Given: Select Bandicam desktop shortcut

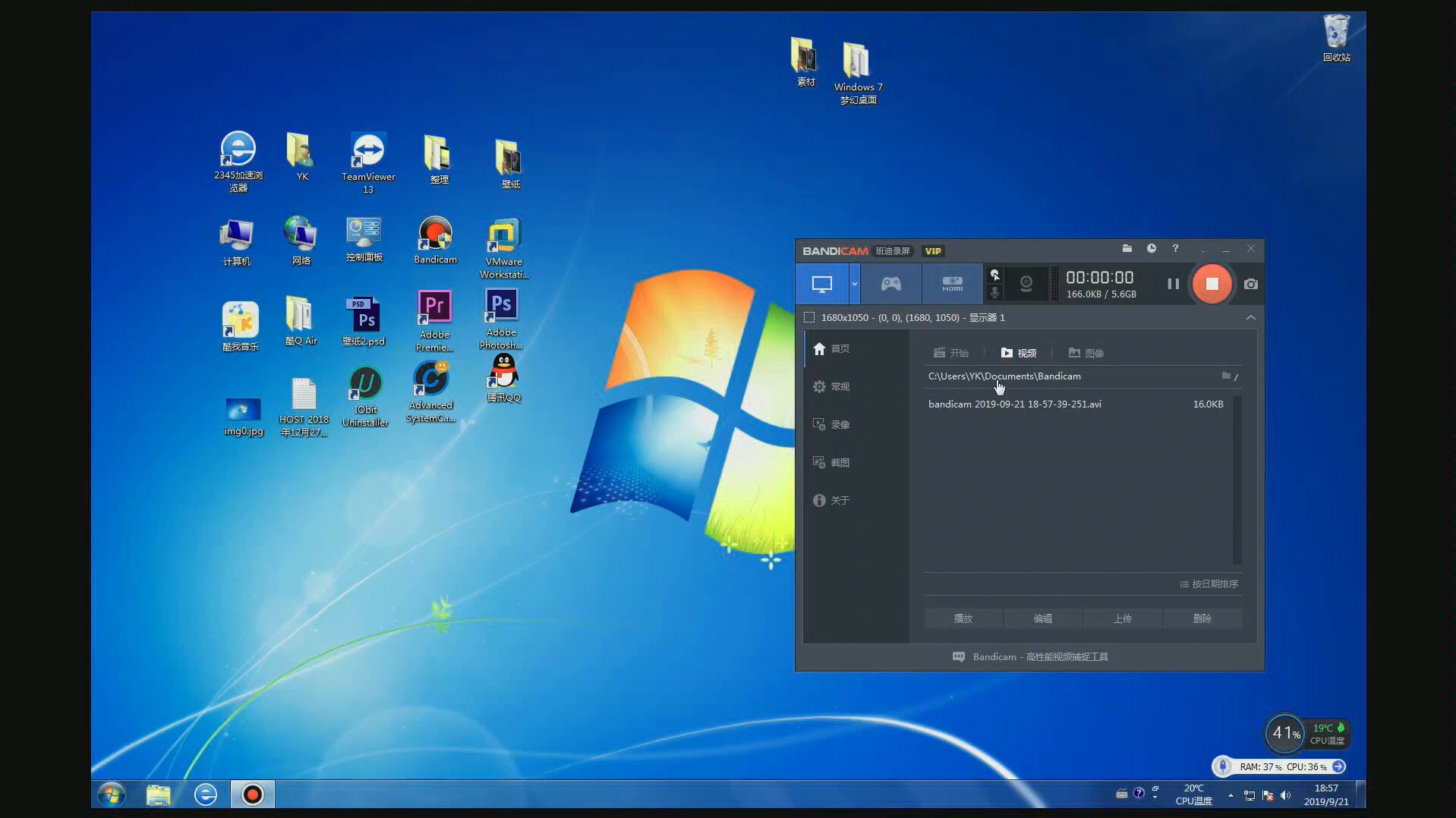Looking at the screenshot, I should click(x=436, y=241).
